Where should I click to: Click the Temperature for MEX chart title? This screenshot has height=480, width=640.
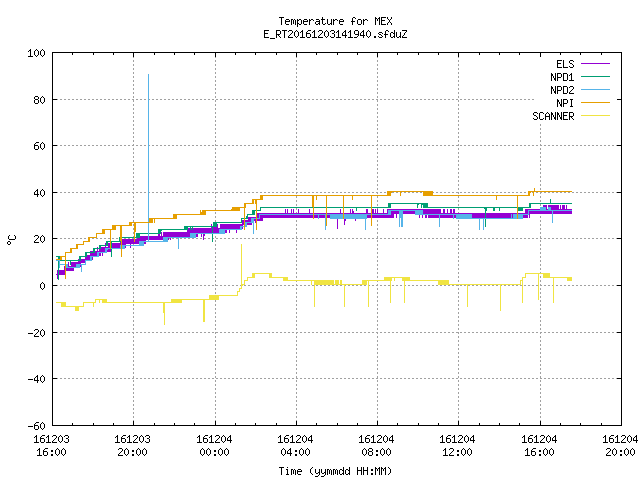click(x=335, y=21)
